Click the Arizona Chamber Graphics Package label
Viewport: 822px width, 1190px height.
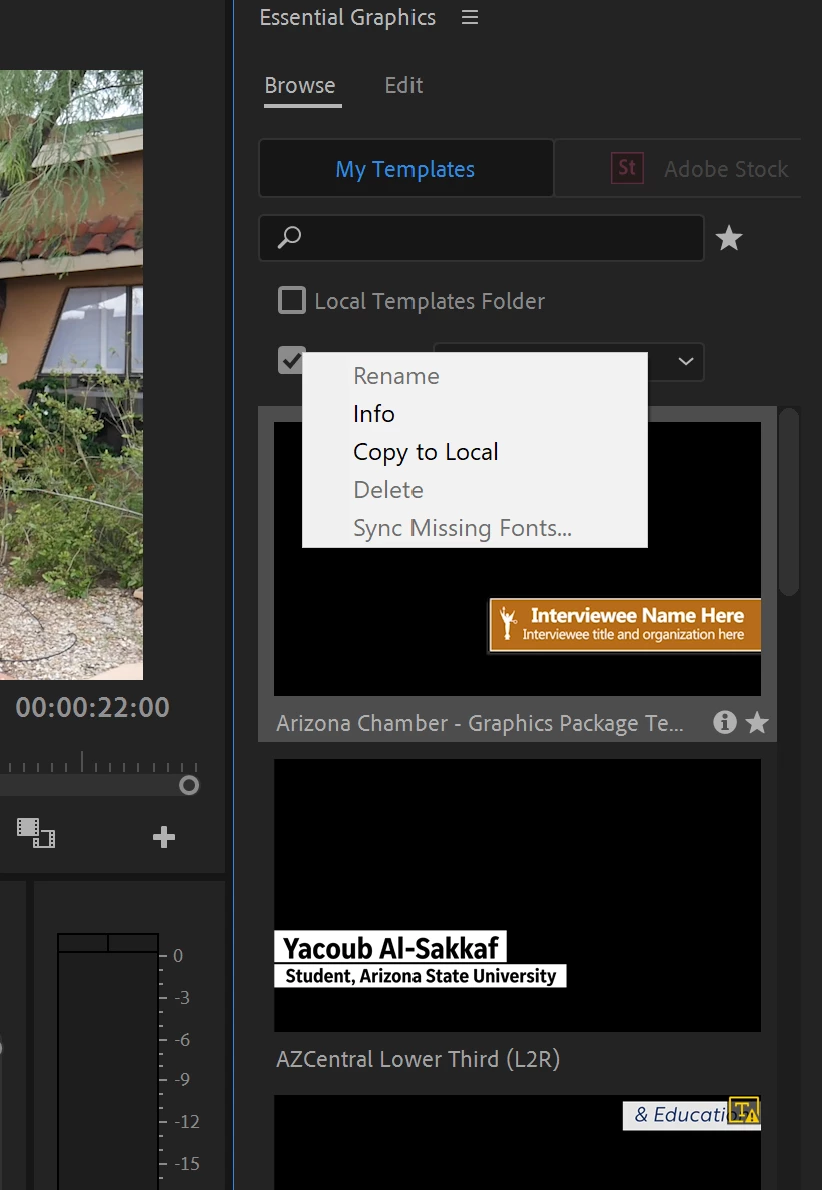click(x=480, y=723)
